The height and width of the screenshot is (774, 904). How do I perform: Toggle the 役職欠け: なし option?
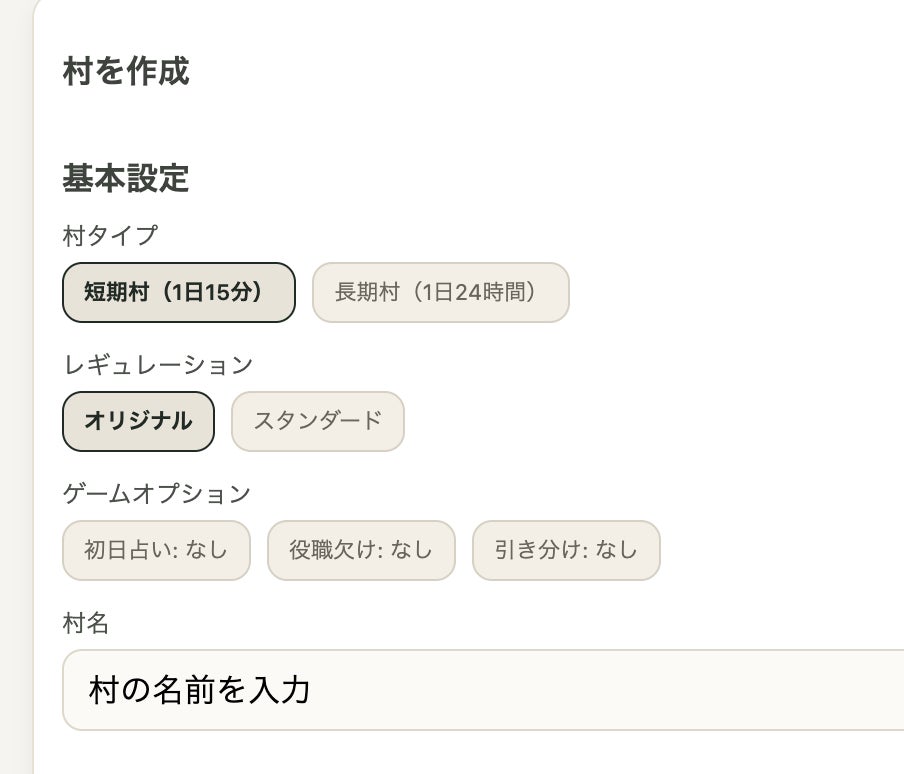pyautogui.click(x=361, y=550)
